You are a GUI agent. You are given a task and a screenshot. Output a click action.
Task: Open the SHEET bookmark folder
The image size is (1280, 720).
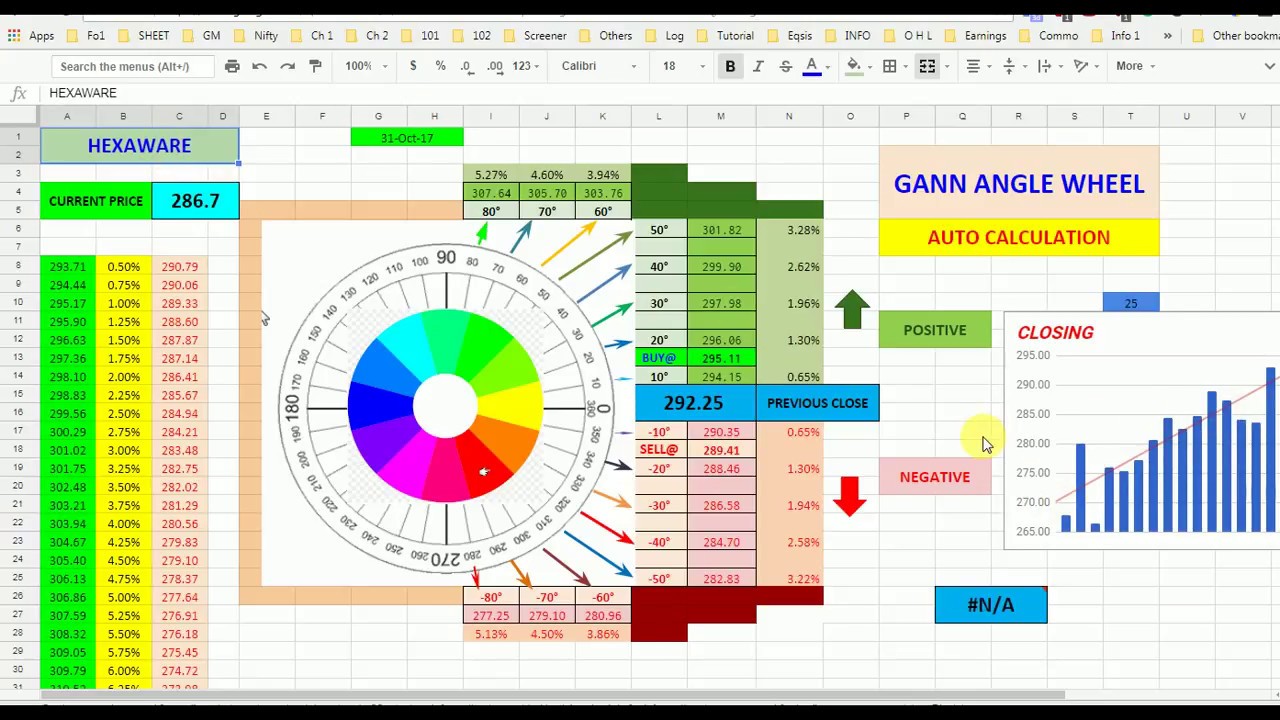click(143, 36)
